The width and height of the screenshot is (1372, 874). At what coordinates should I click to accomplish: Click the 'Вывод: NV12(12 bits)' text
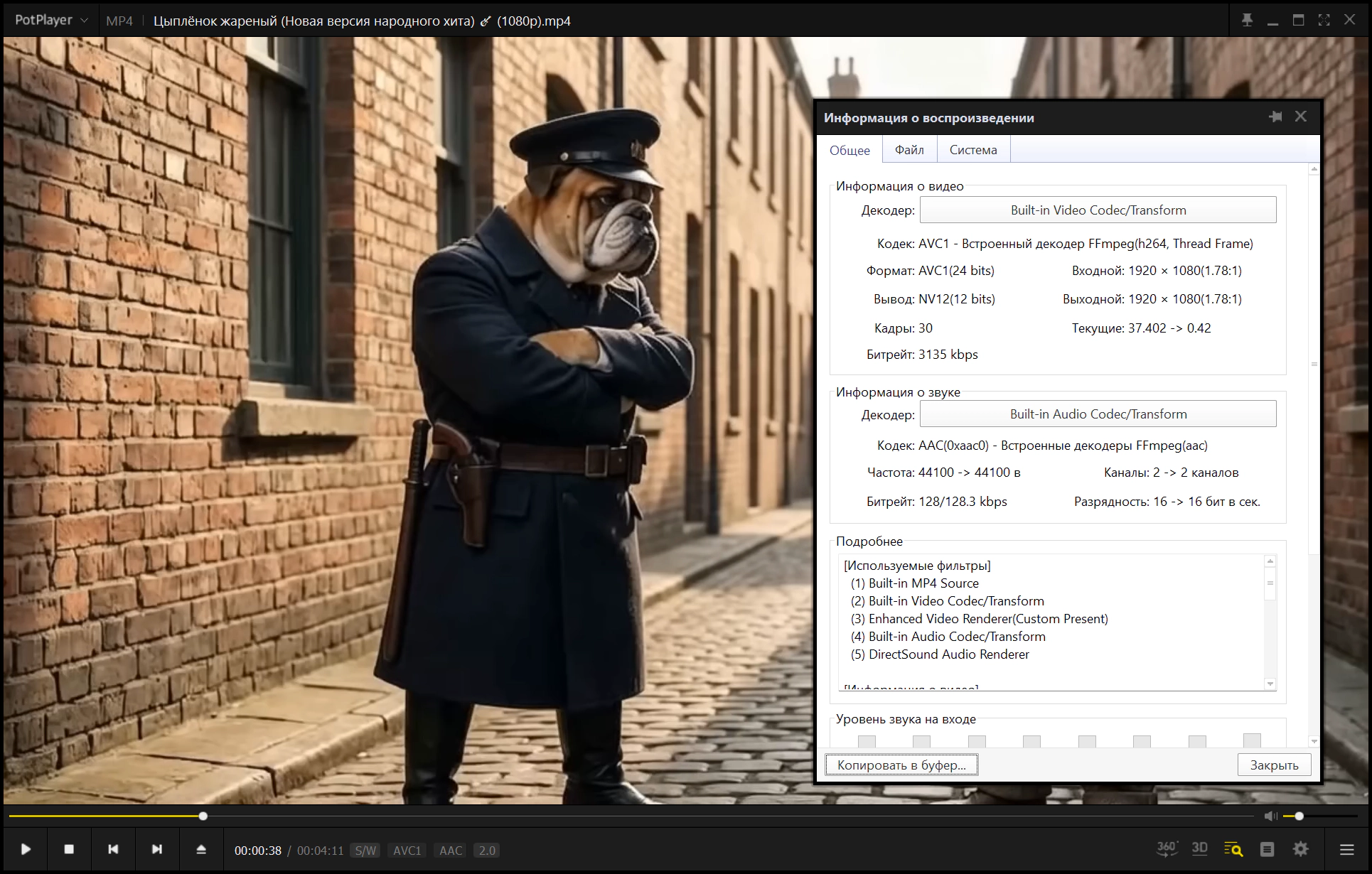click(934, 299)
